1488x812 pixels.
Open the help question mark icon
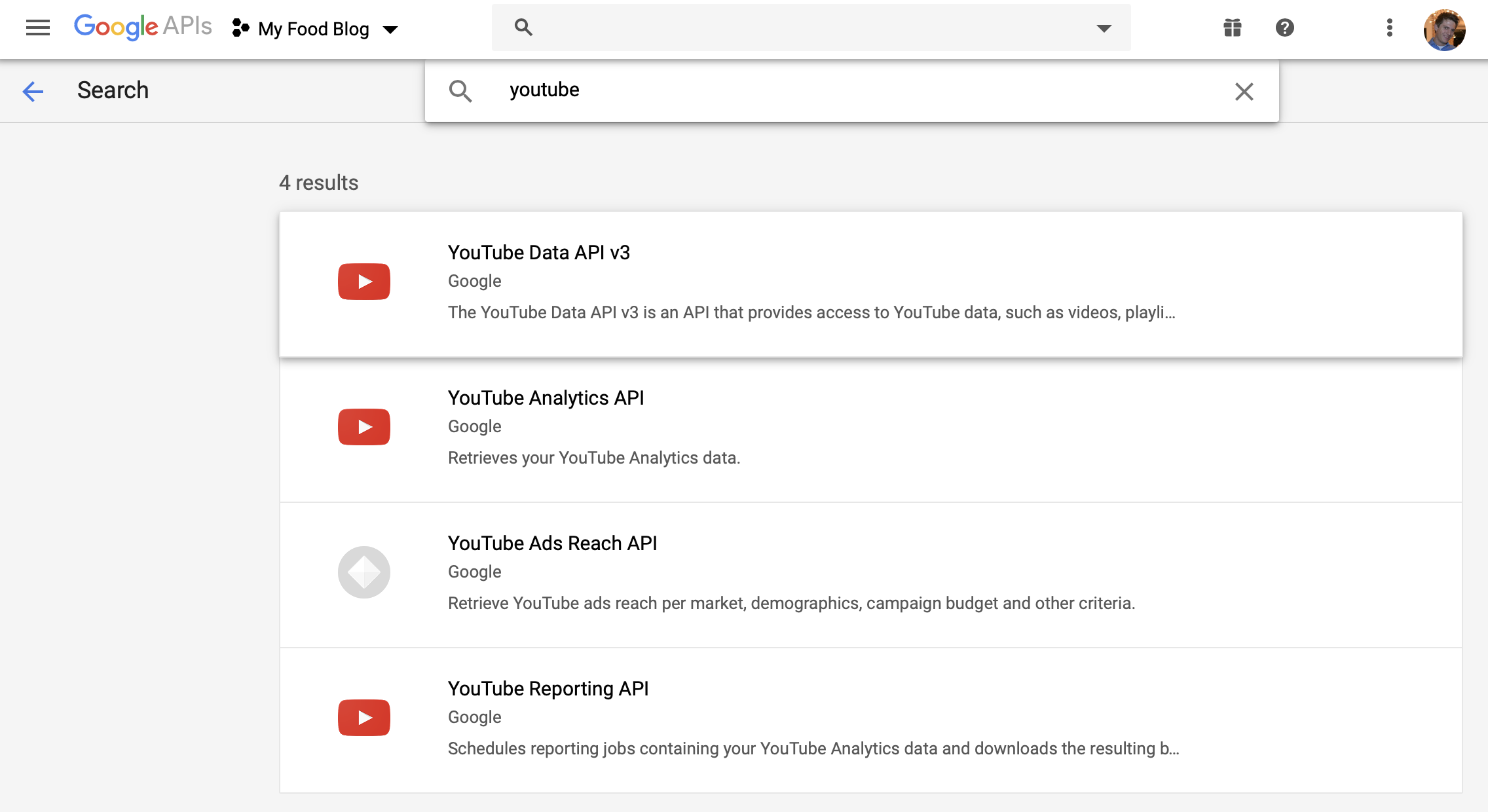1284,28
